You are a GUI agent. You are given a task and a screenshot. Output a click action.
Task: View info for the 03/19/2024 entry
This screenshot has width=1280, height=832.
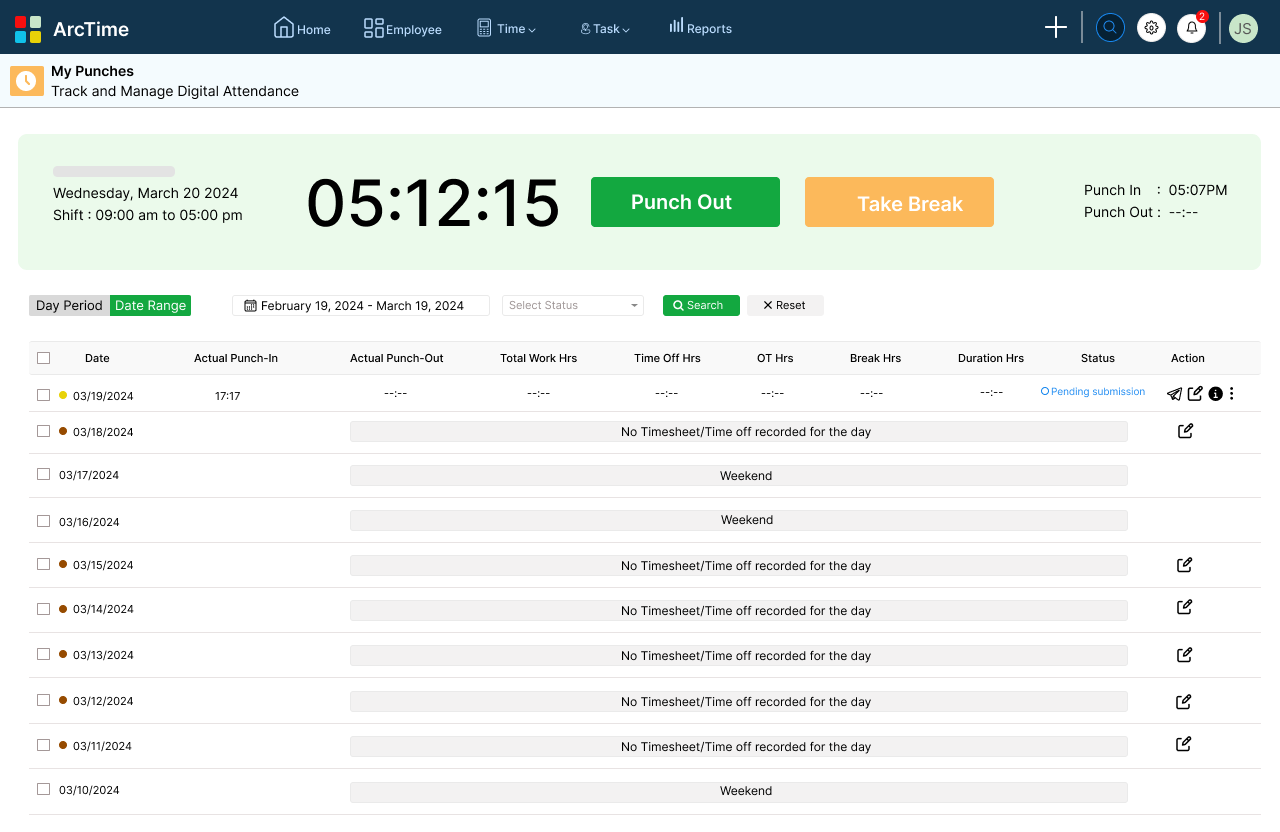tap(1215, 394)
